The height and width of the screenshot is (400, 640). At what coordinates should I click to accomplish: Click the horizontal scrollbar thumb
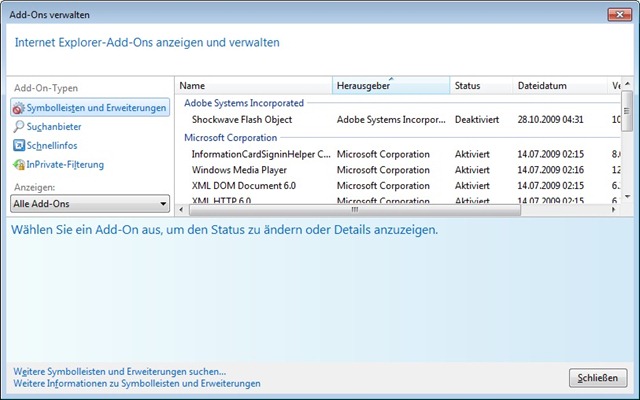355,210
